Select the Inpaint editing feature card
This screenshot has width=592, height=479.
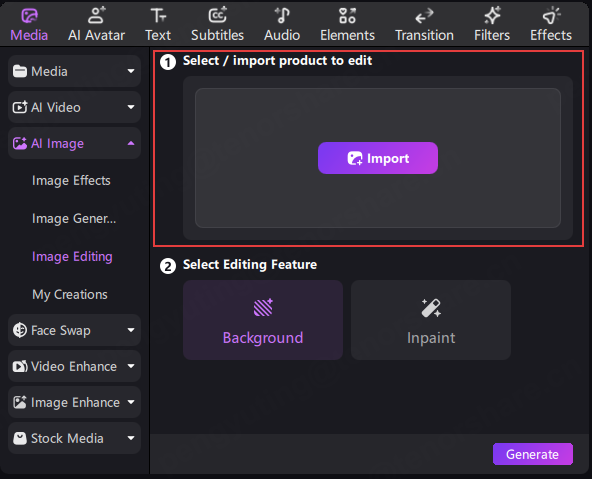pos(431,320)
